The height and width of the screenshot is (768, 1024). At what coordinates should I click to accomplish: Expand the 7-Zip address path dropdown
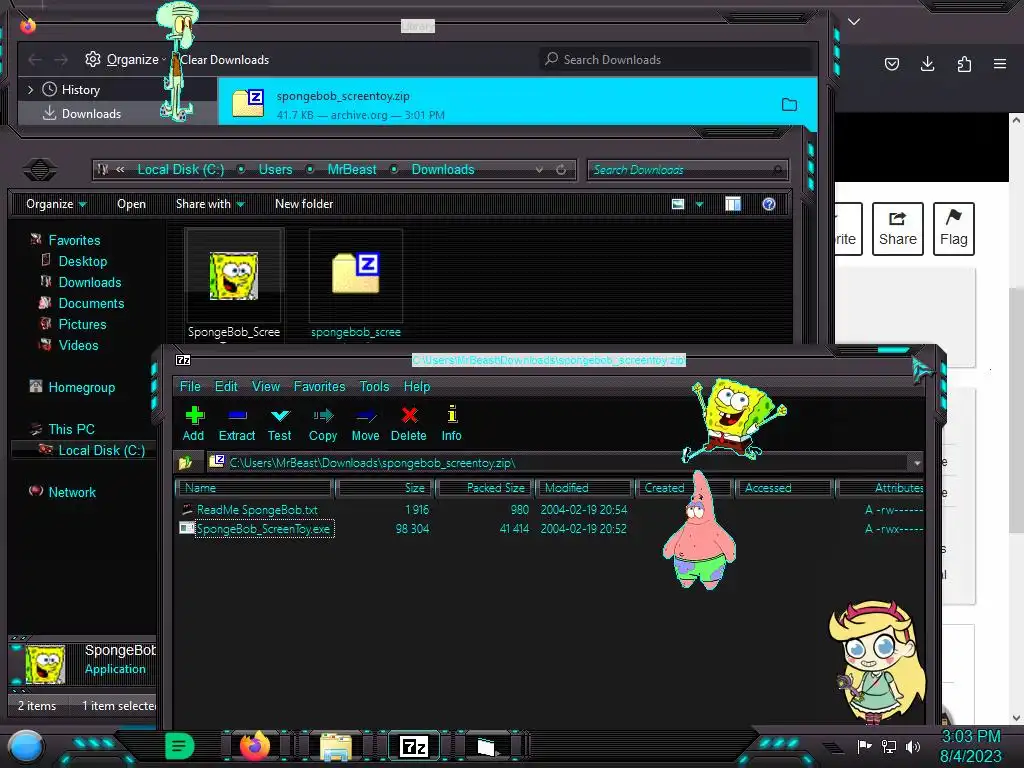click(x=917, y=463)
